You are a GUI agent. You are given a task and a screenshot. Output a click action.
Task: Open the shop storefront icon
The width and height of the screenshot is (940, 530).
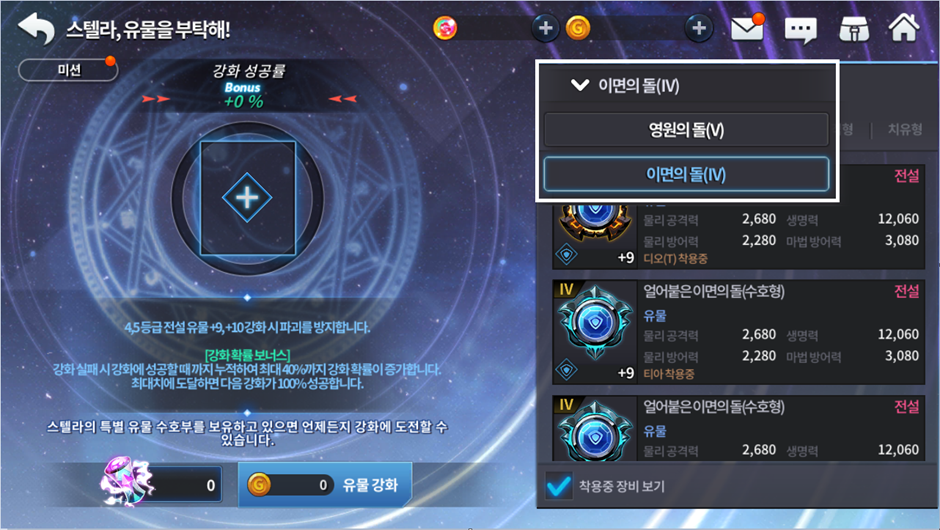[854, 28]
